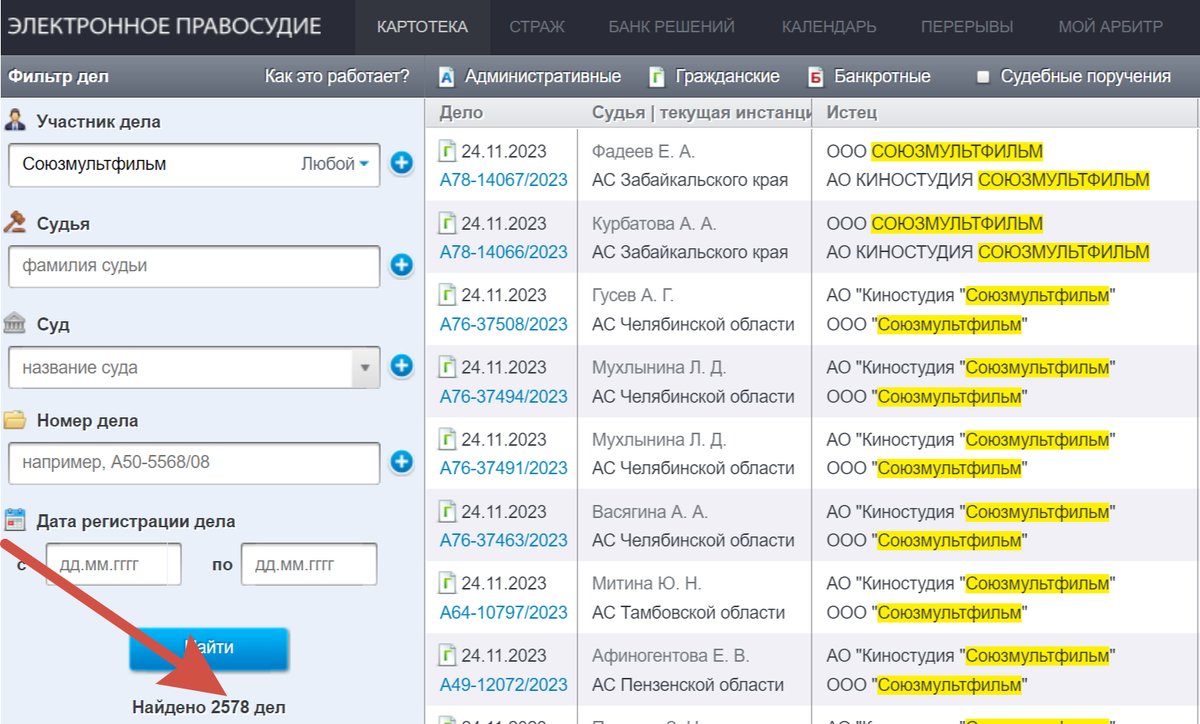1200x724 pixels.
Task: Add another judge with plus icon
Action: (x=402, y=265)
